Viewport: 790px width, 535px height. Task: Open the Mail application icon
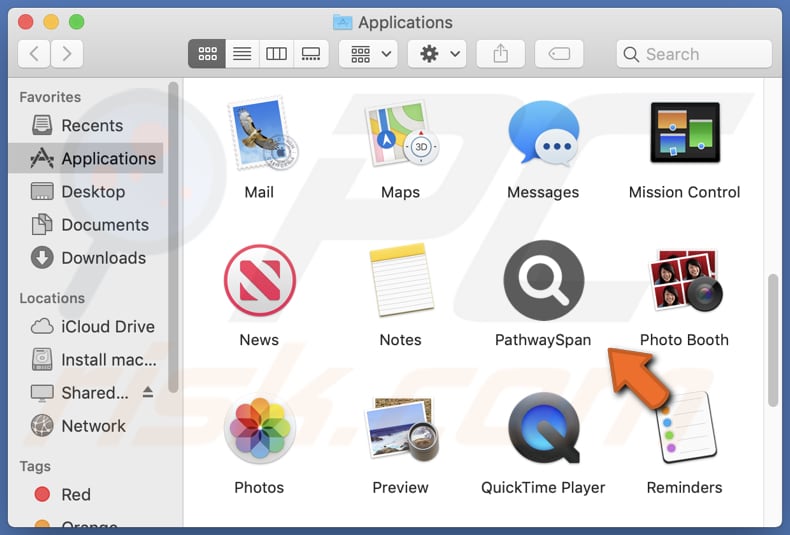click(262, 133)
